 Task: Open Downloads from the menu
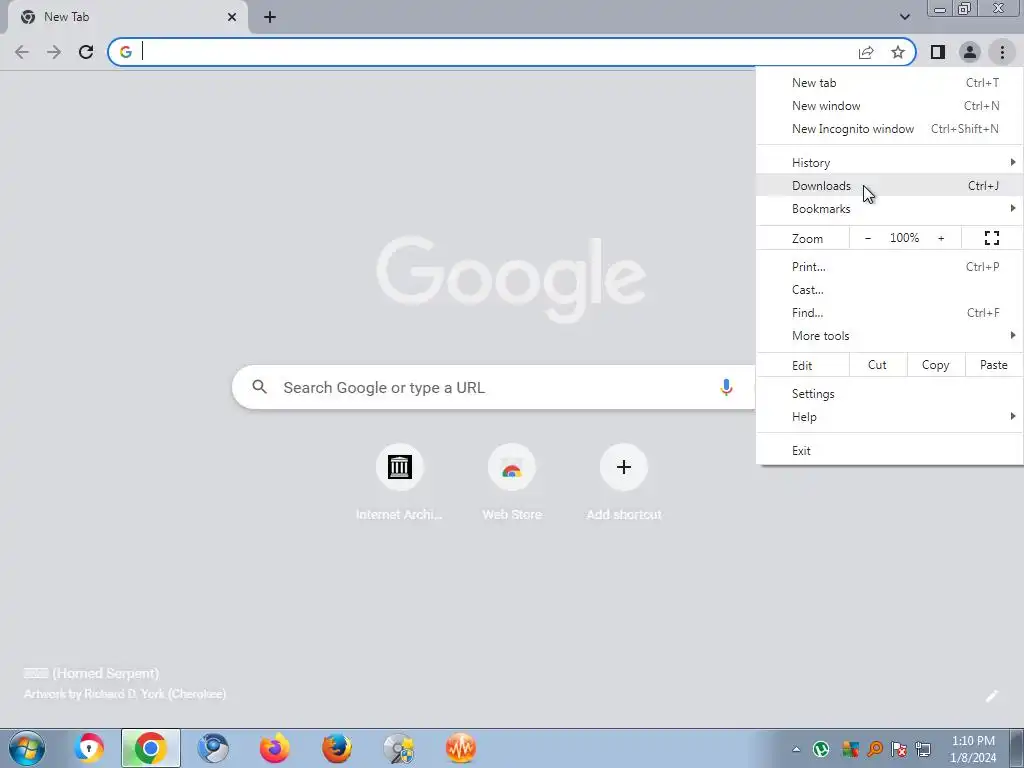(889, 185)
